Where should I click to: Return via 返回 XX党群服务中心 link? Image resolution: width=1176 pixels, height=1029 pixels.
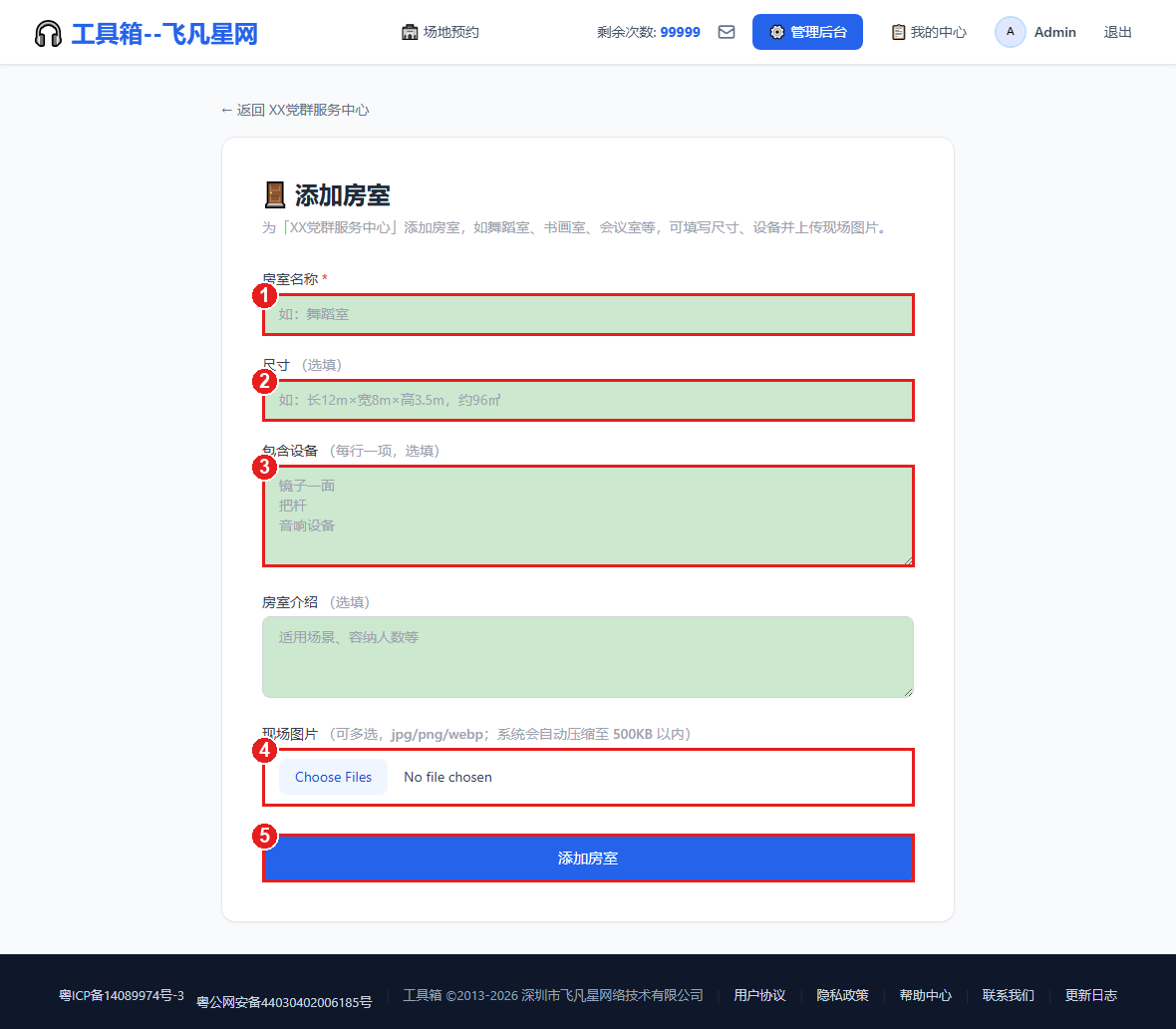click(x=295, y=111)
